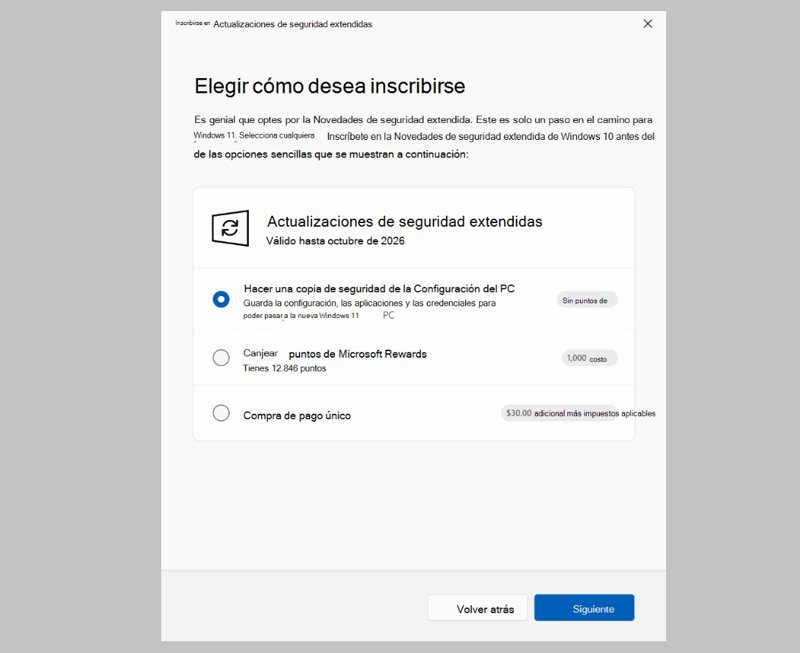Click the '1,000 costo' badge
The image size is (800, 653).
click(x=589, y=358)
